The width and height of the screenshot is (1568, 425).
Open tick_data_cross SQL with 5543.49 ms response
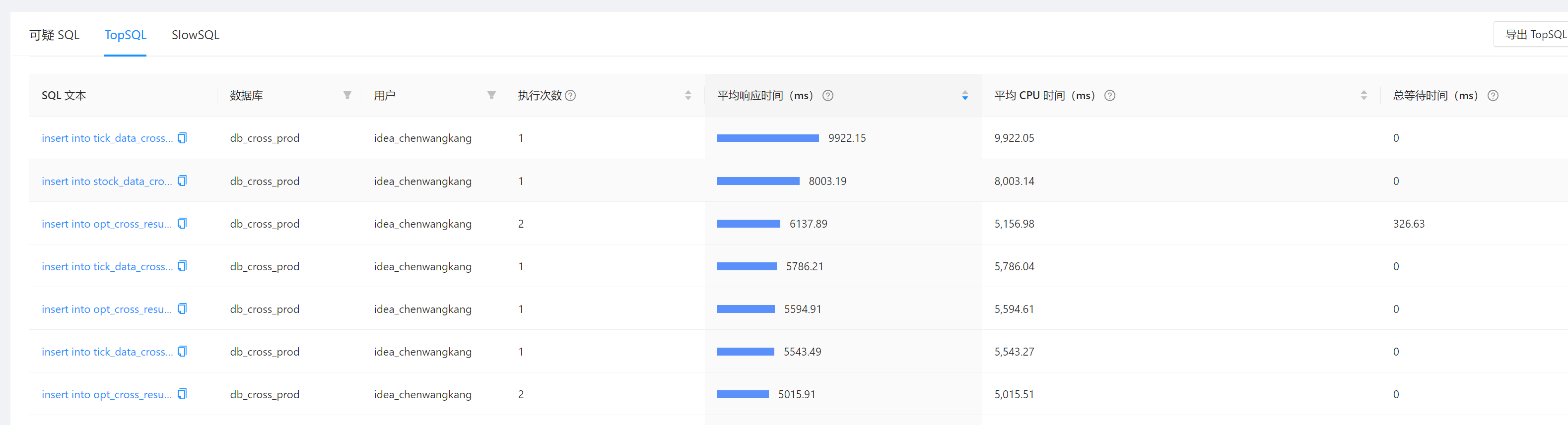pos(107,352)
